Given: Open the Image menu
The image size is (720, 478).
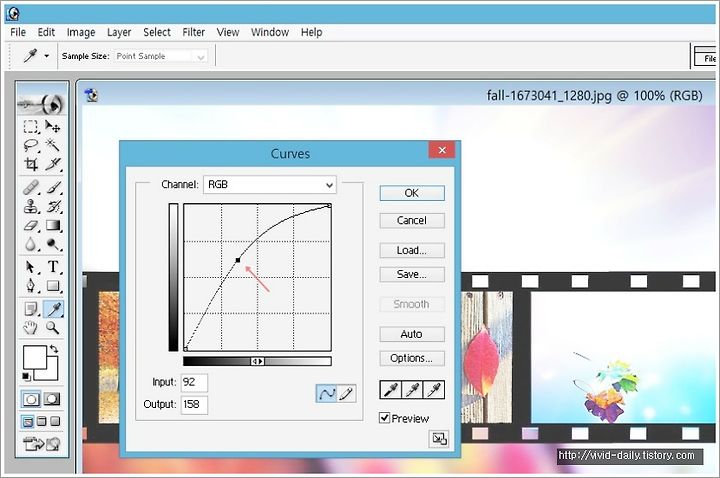Looking at the screenshot, I should coord(81,32).
